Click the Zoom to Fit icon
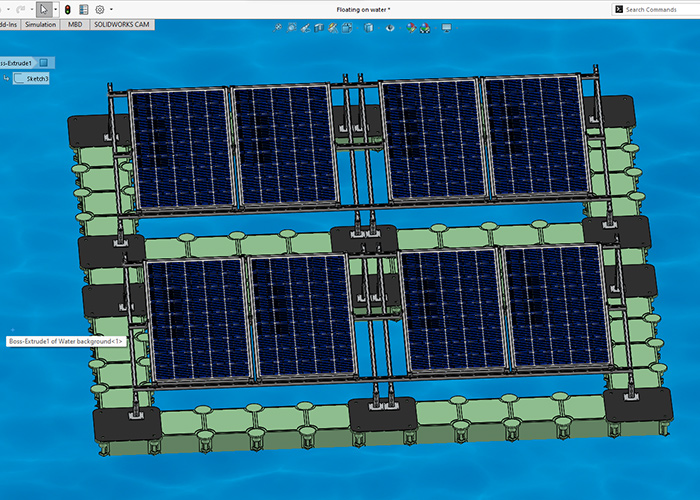This screenshot has width=700, height=500. (x=277, y=26)
